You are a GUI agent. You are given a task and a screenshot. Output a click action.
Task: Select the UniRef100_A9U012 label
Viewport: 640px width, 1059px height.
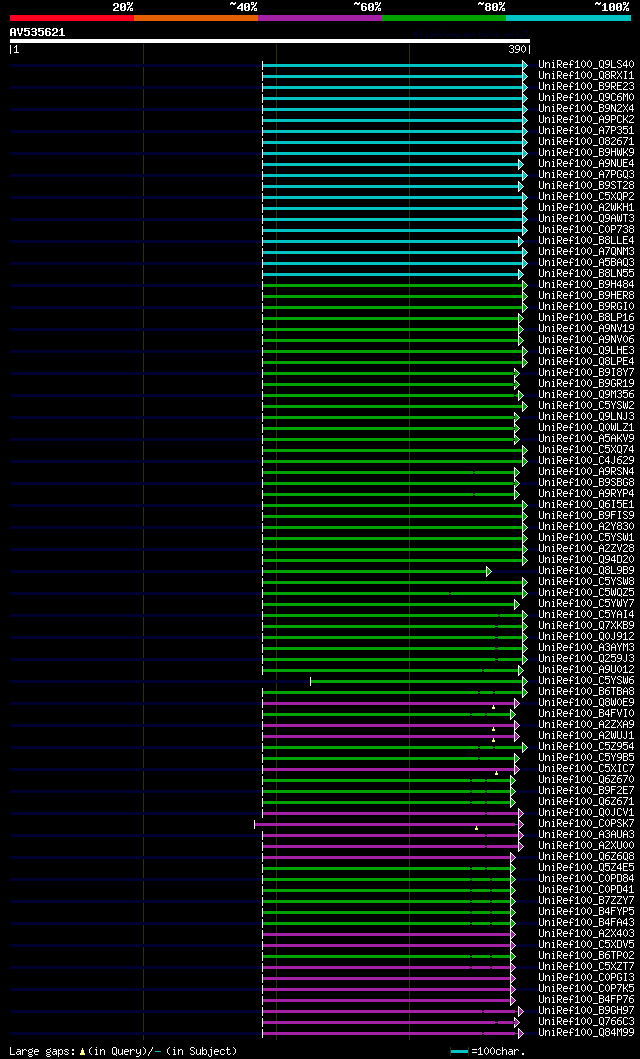[x=587, y=670]
